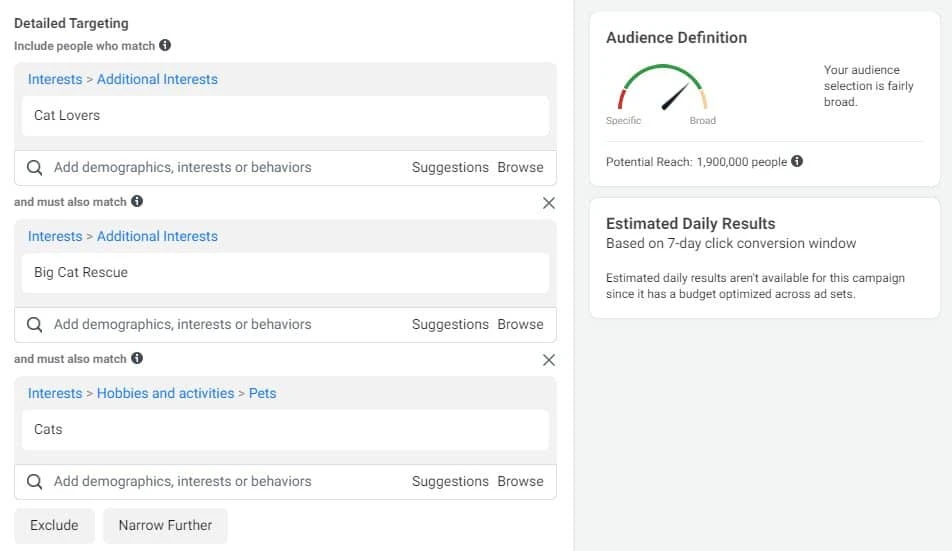Click the Narrow Further button

[x=165, y=525]
